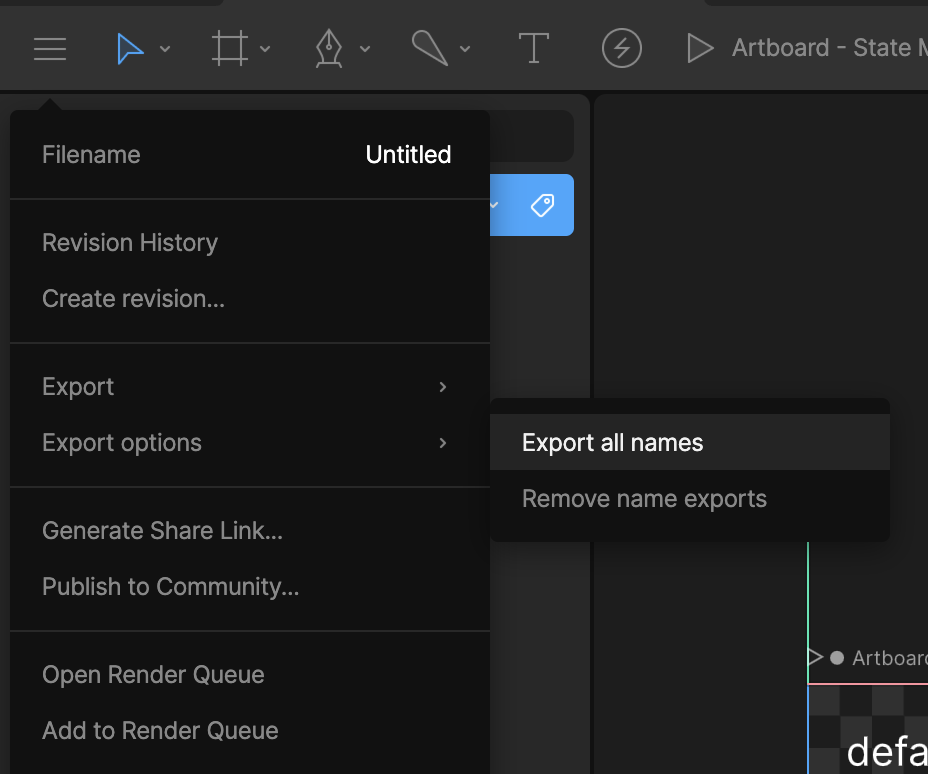Image resolution: width=928 pixels, height=774 pixels.
Task: Click Remove name exports
Action: [643, 498]
